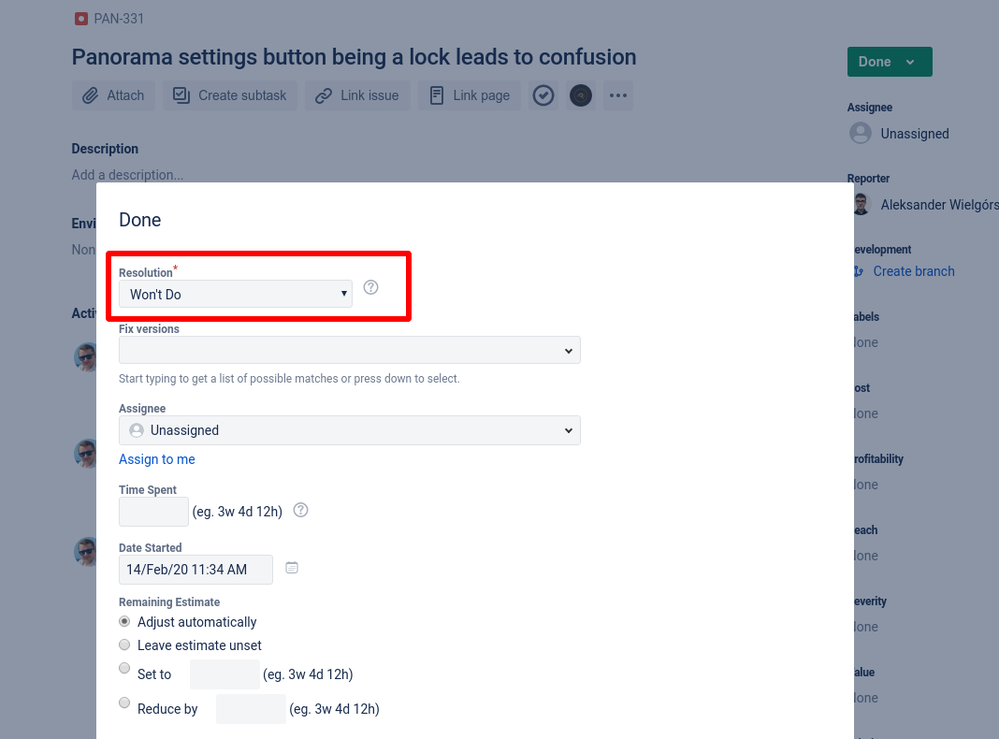Select Adjust automatically radio option
The image size is (999, 739).
124,621
